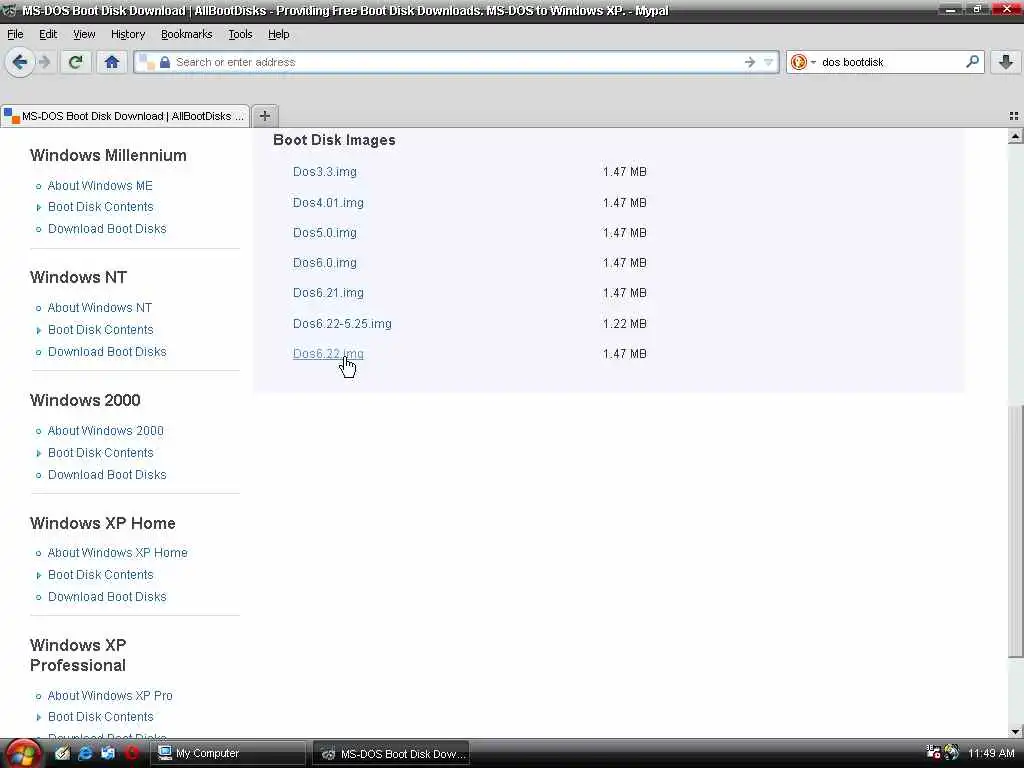Click the padlock site security icon
This screenshot has height=768, width=1024.
(165, 62)
